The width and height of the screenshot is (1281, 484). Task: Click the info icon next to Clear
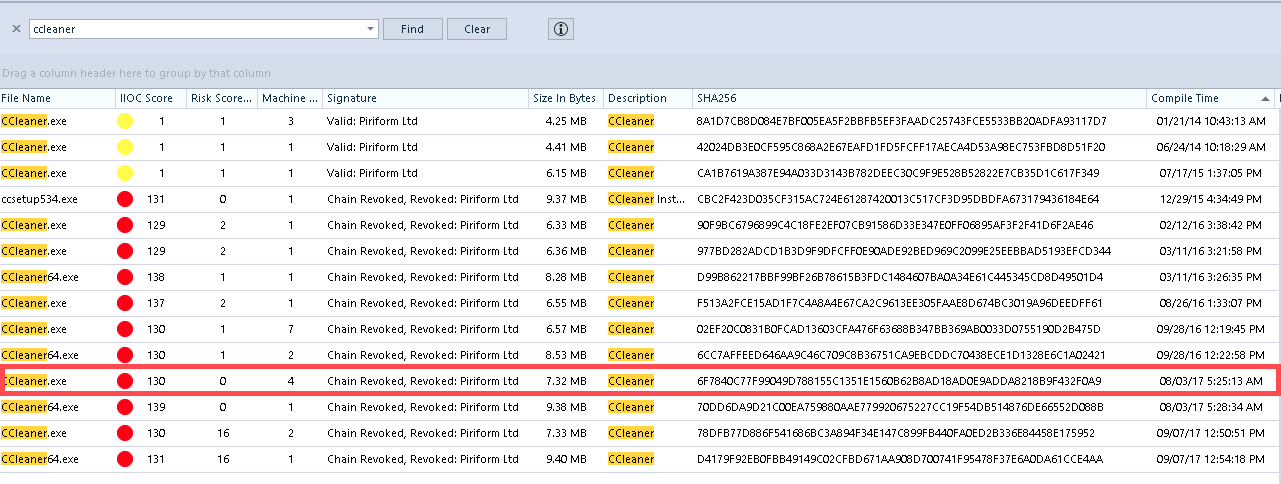tap(561, 29)
